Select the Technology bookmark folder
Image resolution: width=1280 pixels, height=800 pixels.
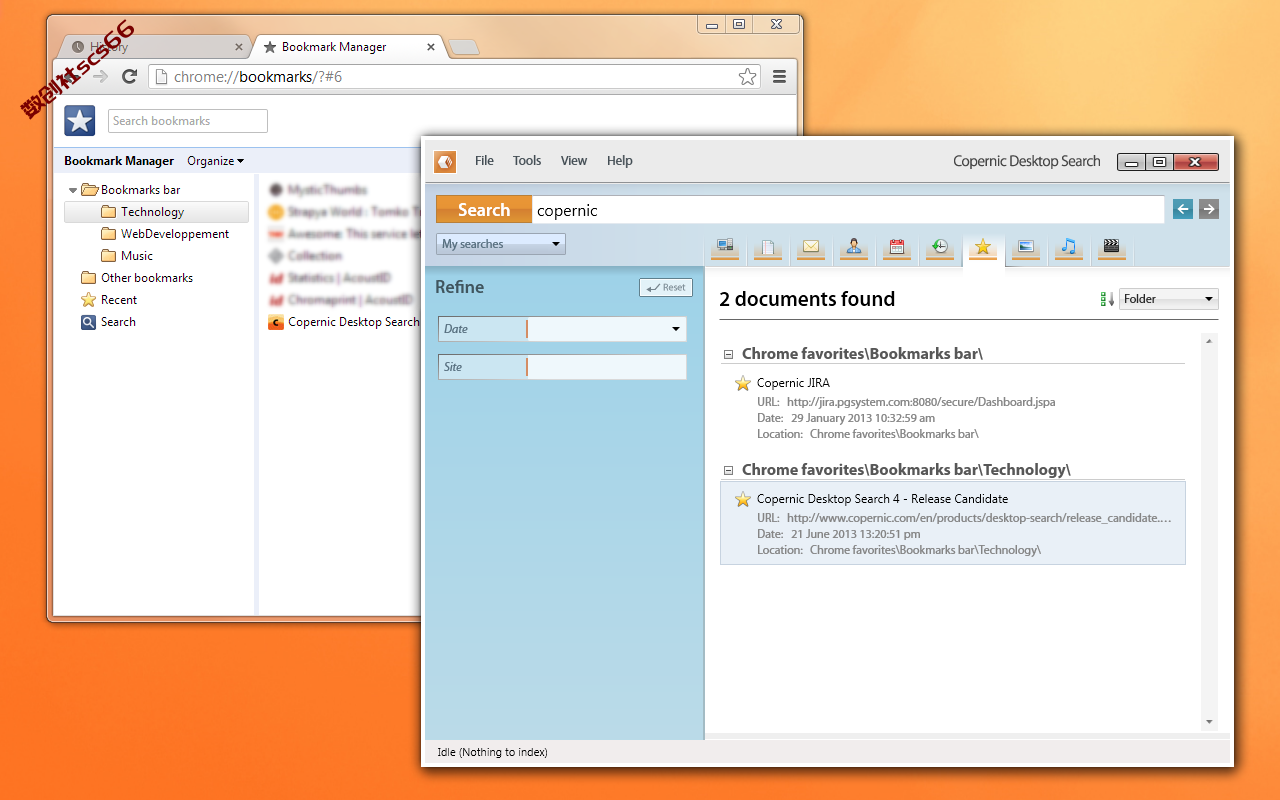click(156, 212)
